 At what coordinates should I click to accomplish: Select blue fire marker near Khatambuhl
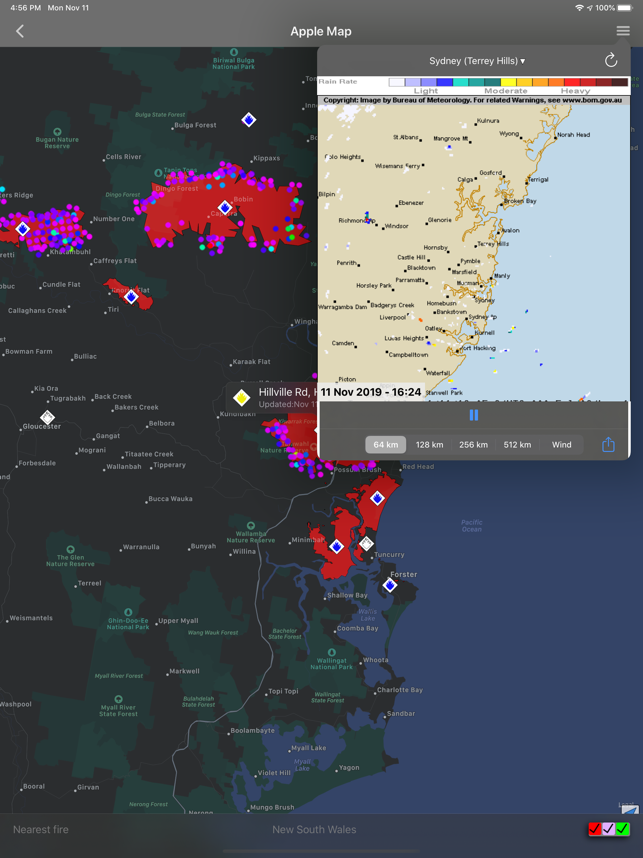coord(22,229)
